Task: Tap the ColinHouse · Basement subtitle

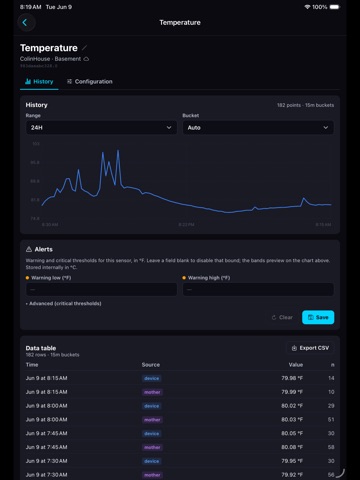Action: (x=50, y=59)
